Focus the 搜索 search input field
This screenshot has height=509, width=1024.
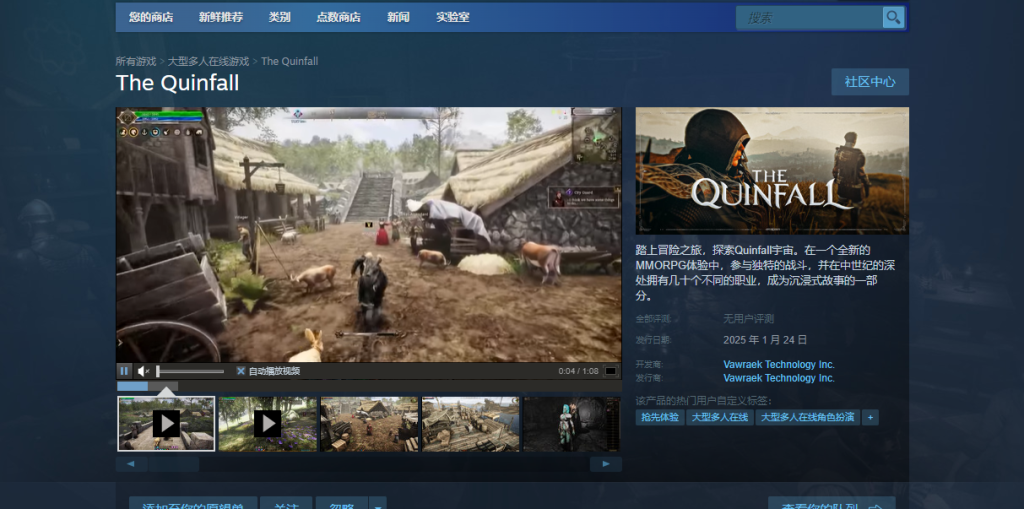pos(809,18)
